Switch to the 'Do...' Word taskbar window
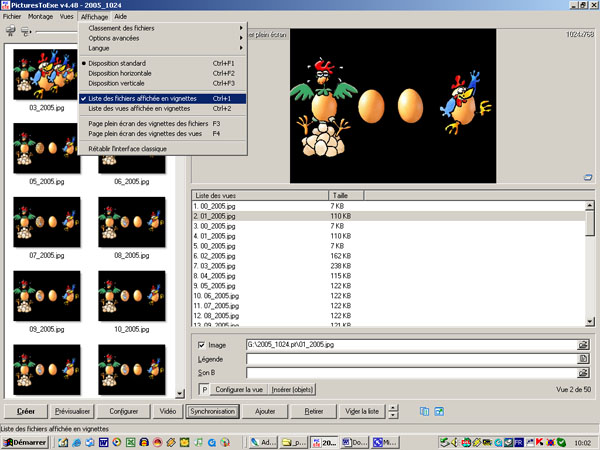Viewport: 600px width, 450px height. tap(354, 442)
